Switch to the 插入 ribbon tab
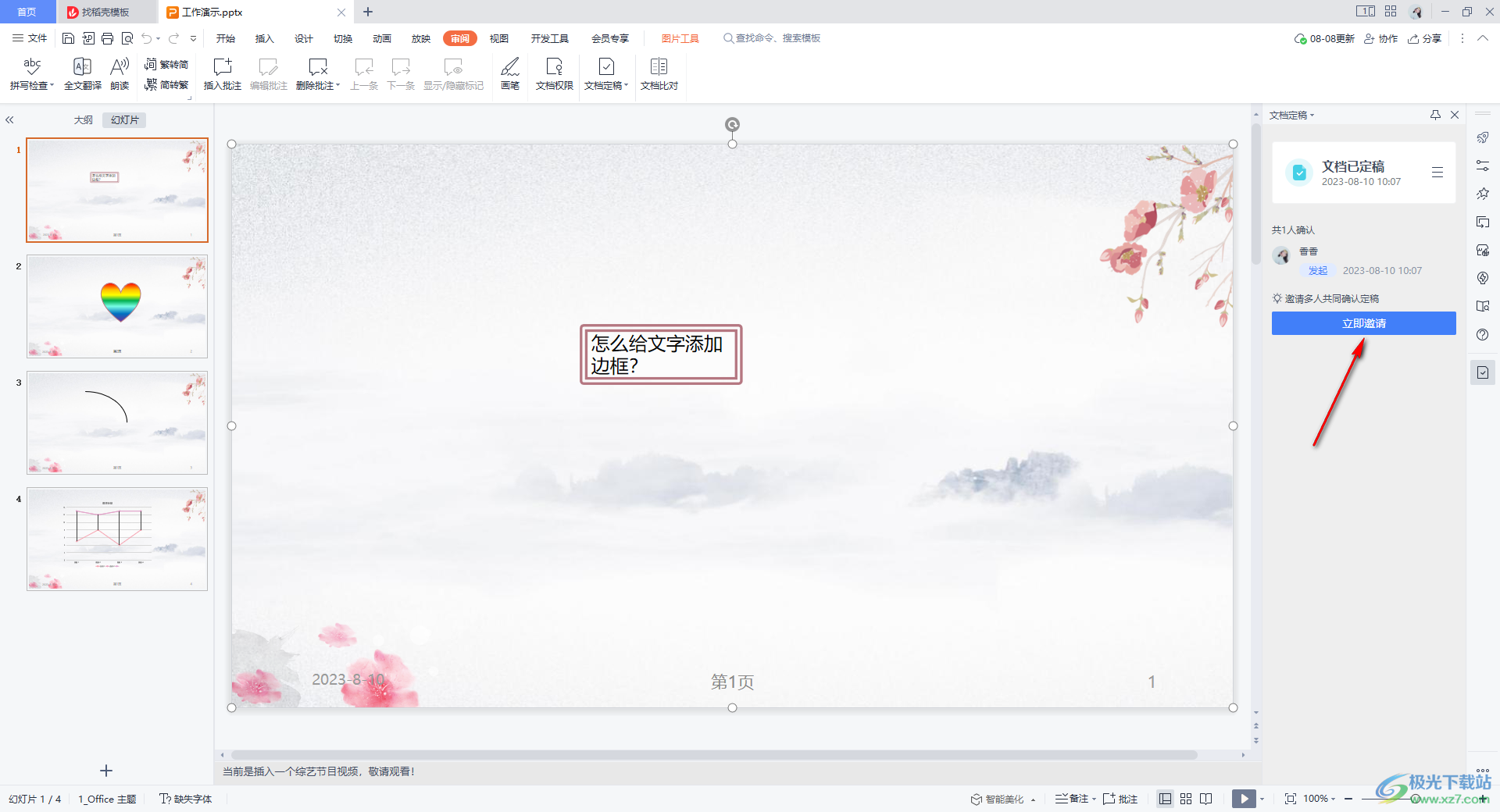Screen dimensions: 1500x812 (x=265, y=38)
